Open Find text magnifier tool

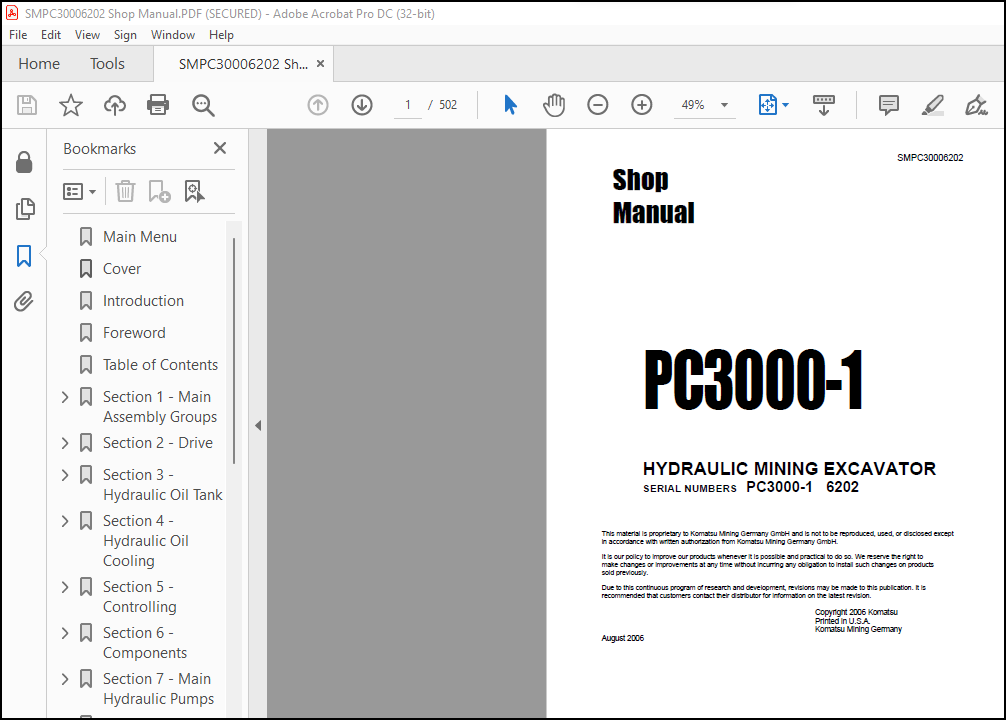pyautogui.click(x=203, y=105)
